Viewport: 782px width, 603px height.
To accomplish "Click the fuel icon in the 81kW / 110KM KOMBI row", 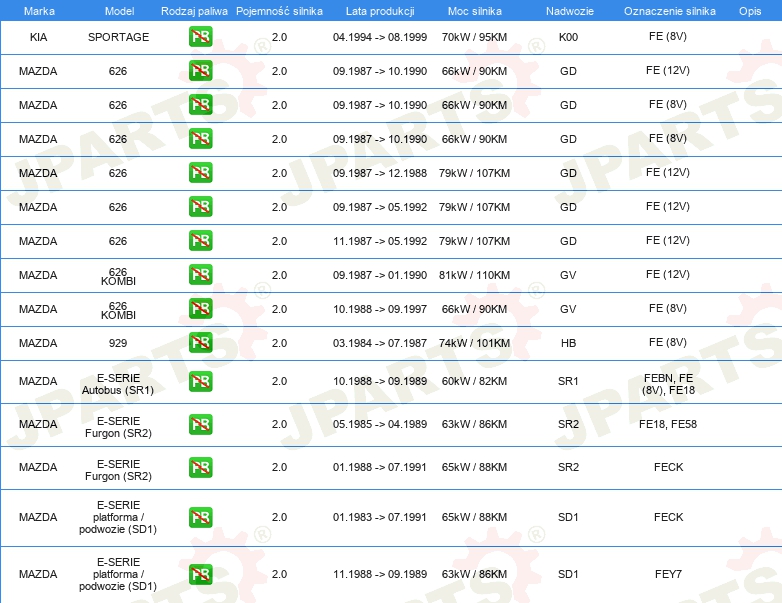I will point(200,274).
